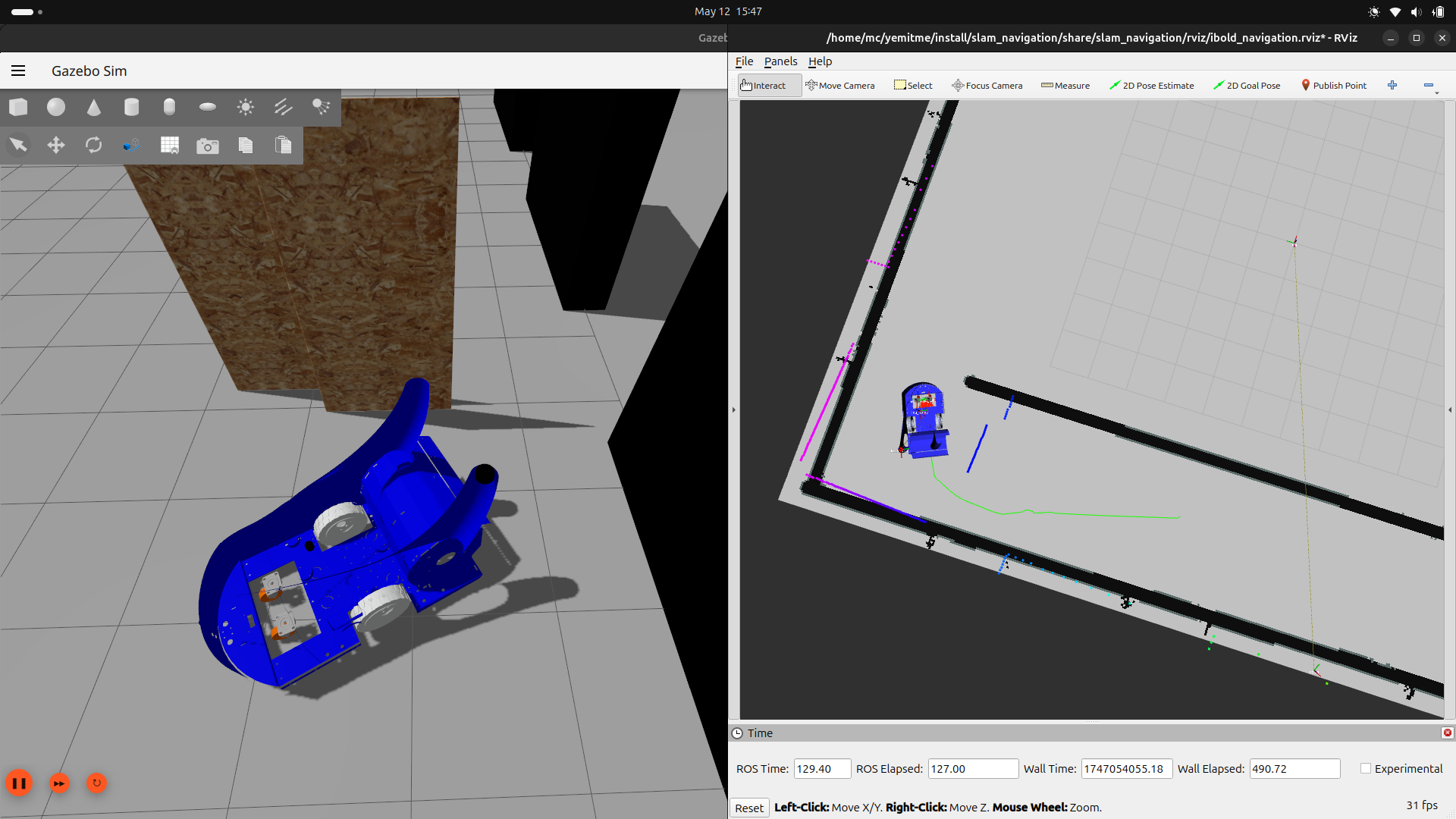Image resolution: width=1456 pixels, height=819 pixels.
Task: Open the snap grid settings icon
Action: click(x=169, y=145)
